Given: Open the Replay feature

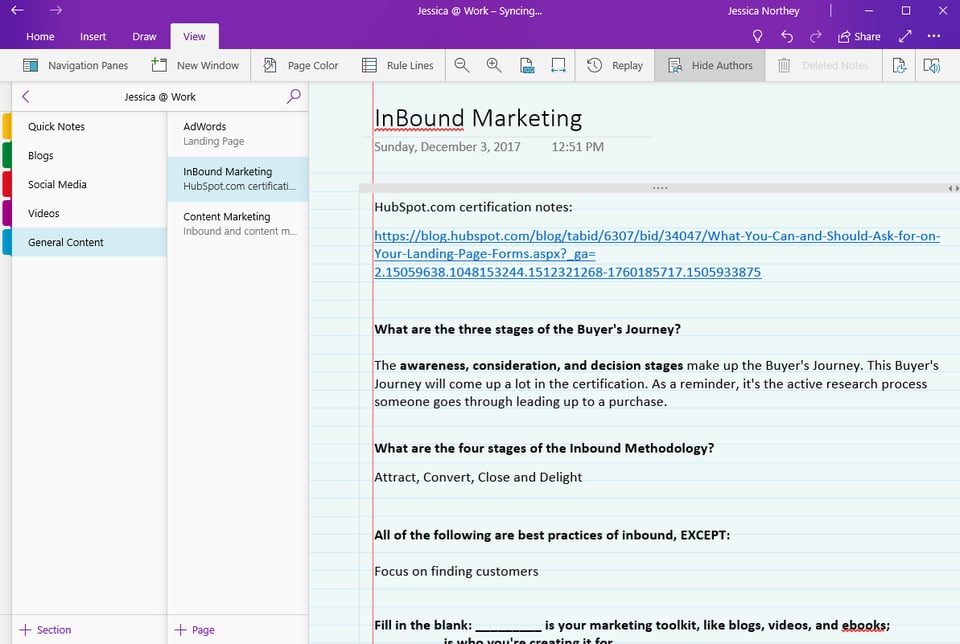Looking at the screenshot, I should tap(615, 65).
